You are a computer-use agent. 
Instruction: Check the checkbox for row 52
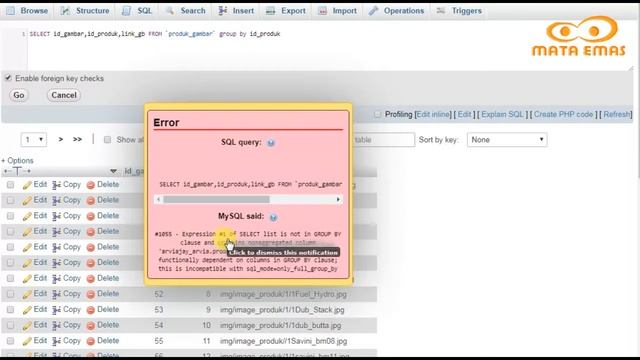pyautogui.click(x=10, y=294)
